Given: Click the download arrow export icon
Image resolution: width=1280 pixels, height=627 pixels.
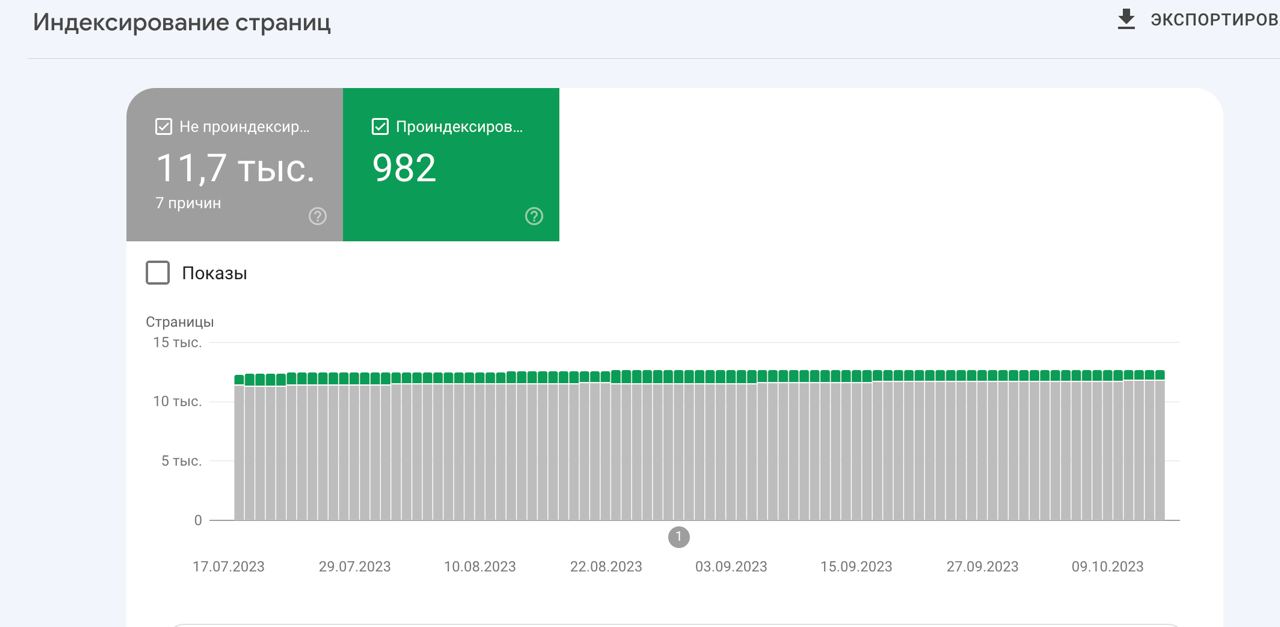Looking at the screenshot, I should [1126, 20].
